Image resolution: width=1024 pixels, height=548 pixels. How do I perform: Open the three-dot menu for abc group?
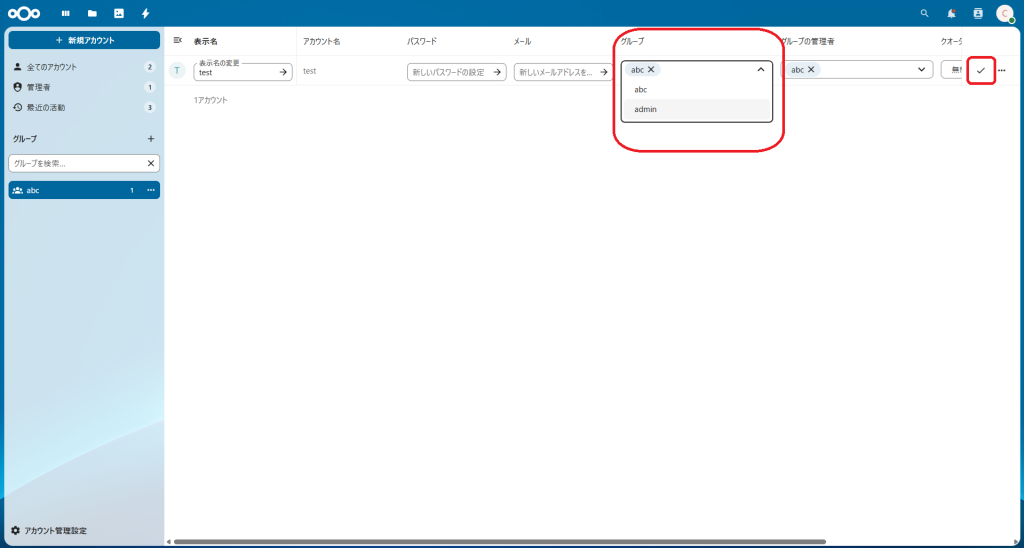pos(151,190)
